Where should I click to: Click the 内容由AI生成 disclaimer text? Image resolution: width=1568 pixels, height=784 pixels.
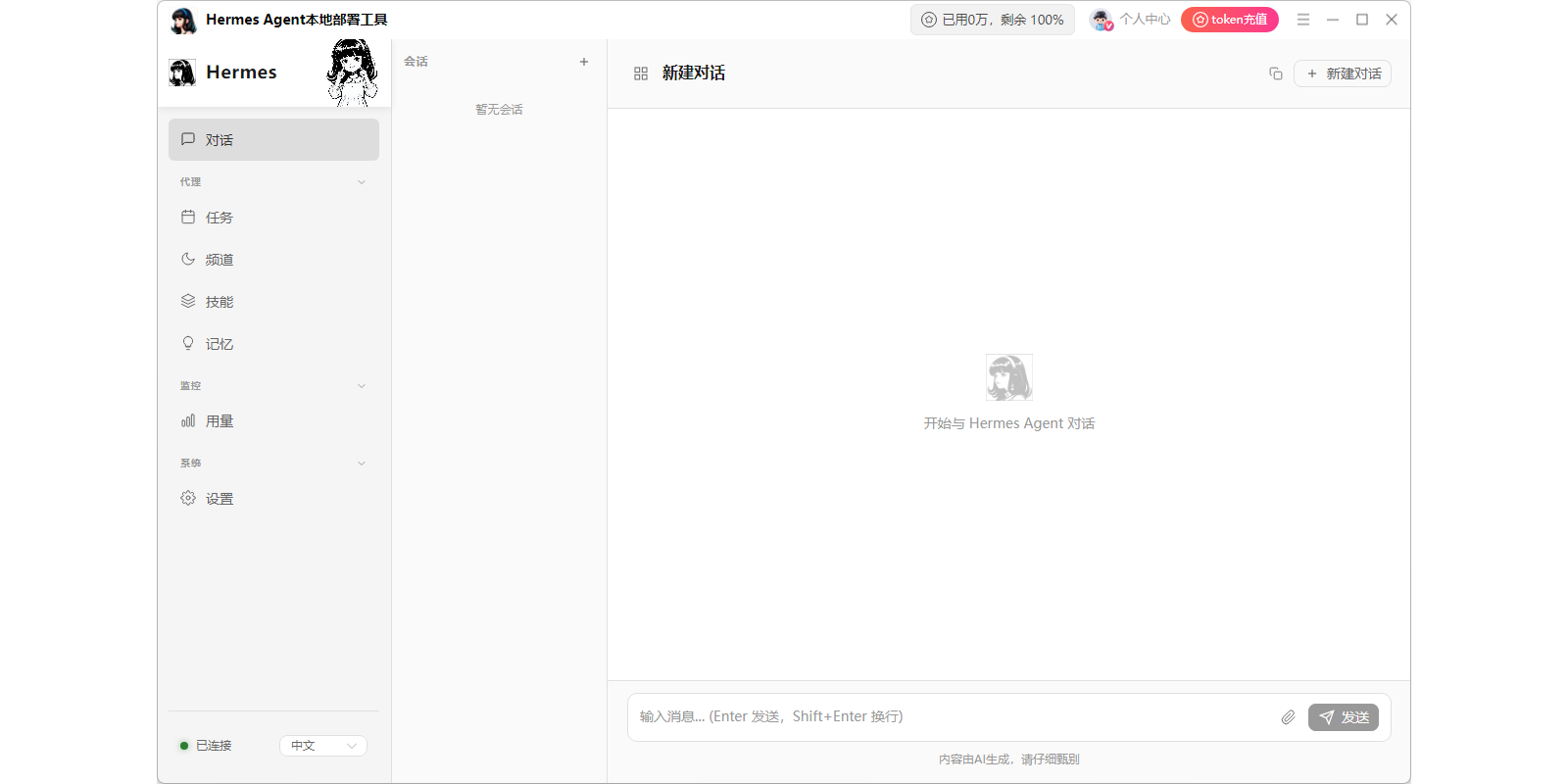coord(1009,759)
